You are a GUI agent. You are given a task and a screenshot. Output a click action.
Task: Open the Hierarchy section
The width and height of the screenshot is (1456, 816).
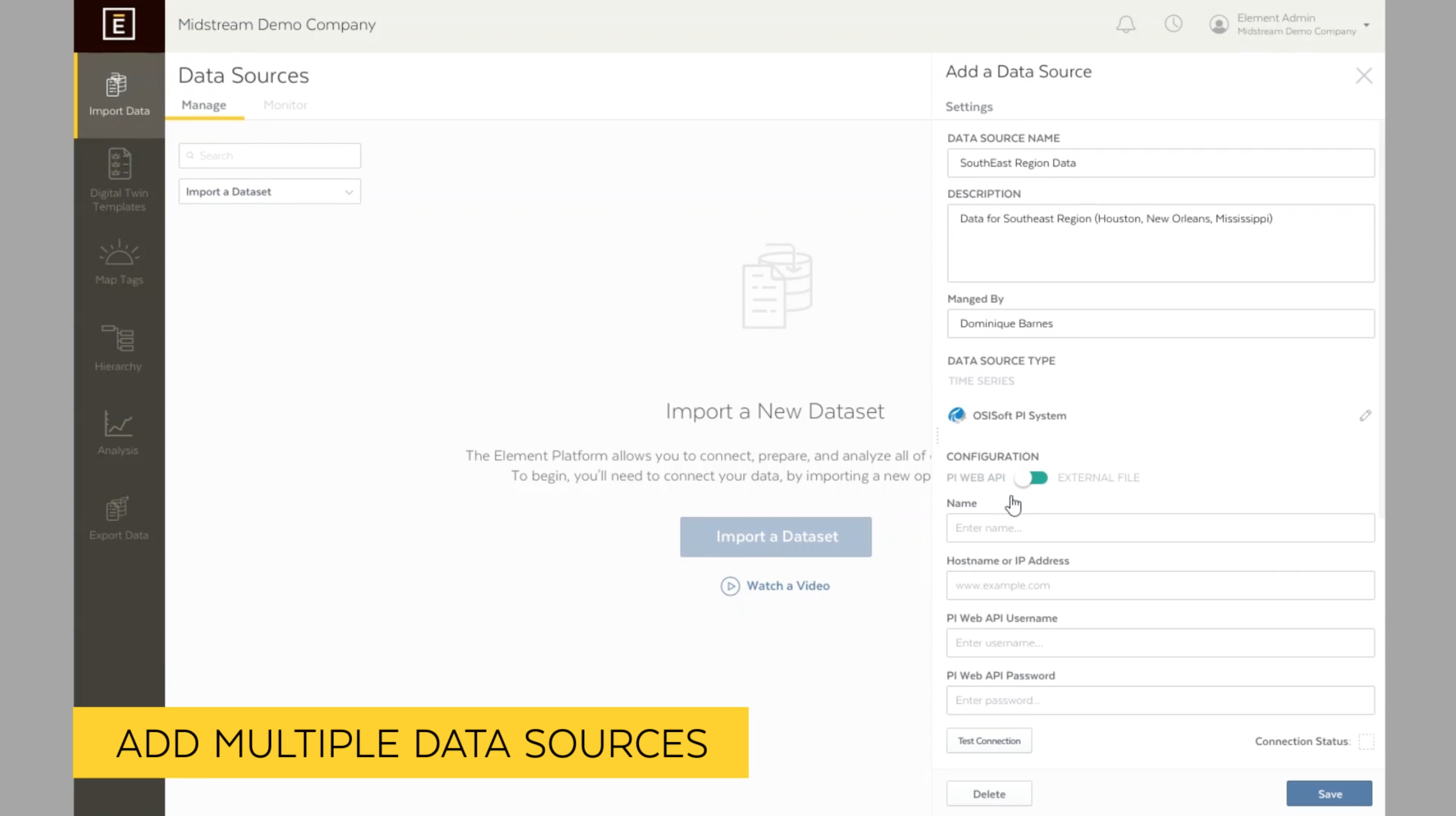click(118, 348)
